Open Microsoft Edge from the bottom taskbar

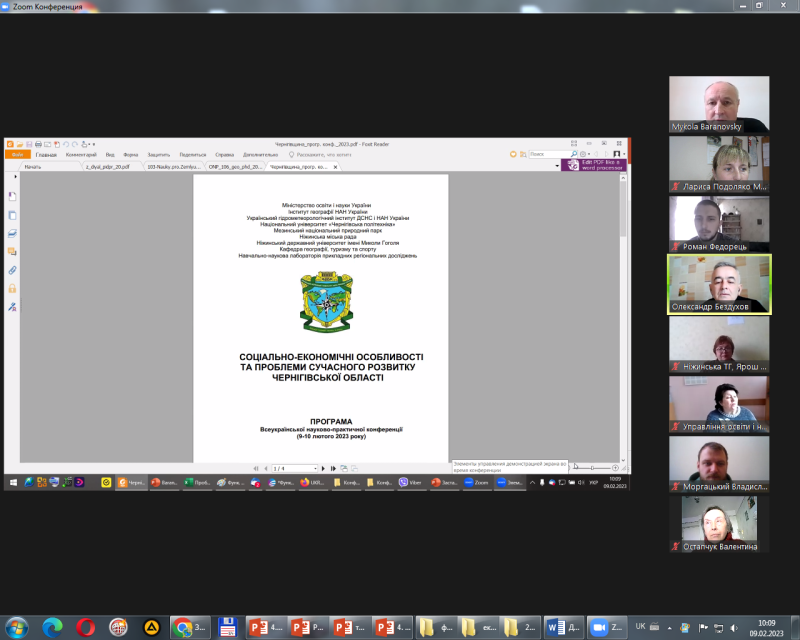(x=51, y=626)
